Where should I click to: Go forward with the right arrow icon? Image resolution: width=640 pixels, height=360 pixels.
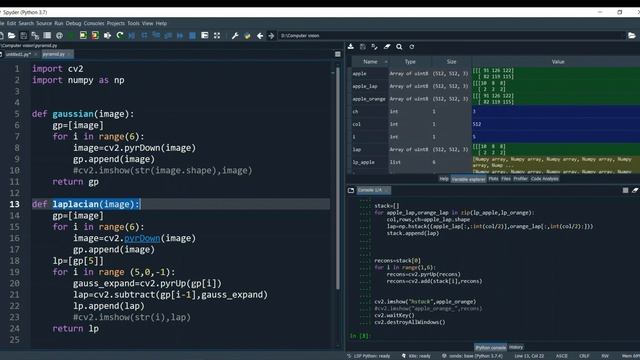point(271,36)
